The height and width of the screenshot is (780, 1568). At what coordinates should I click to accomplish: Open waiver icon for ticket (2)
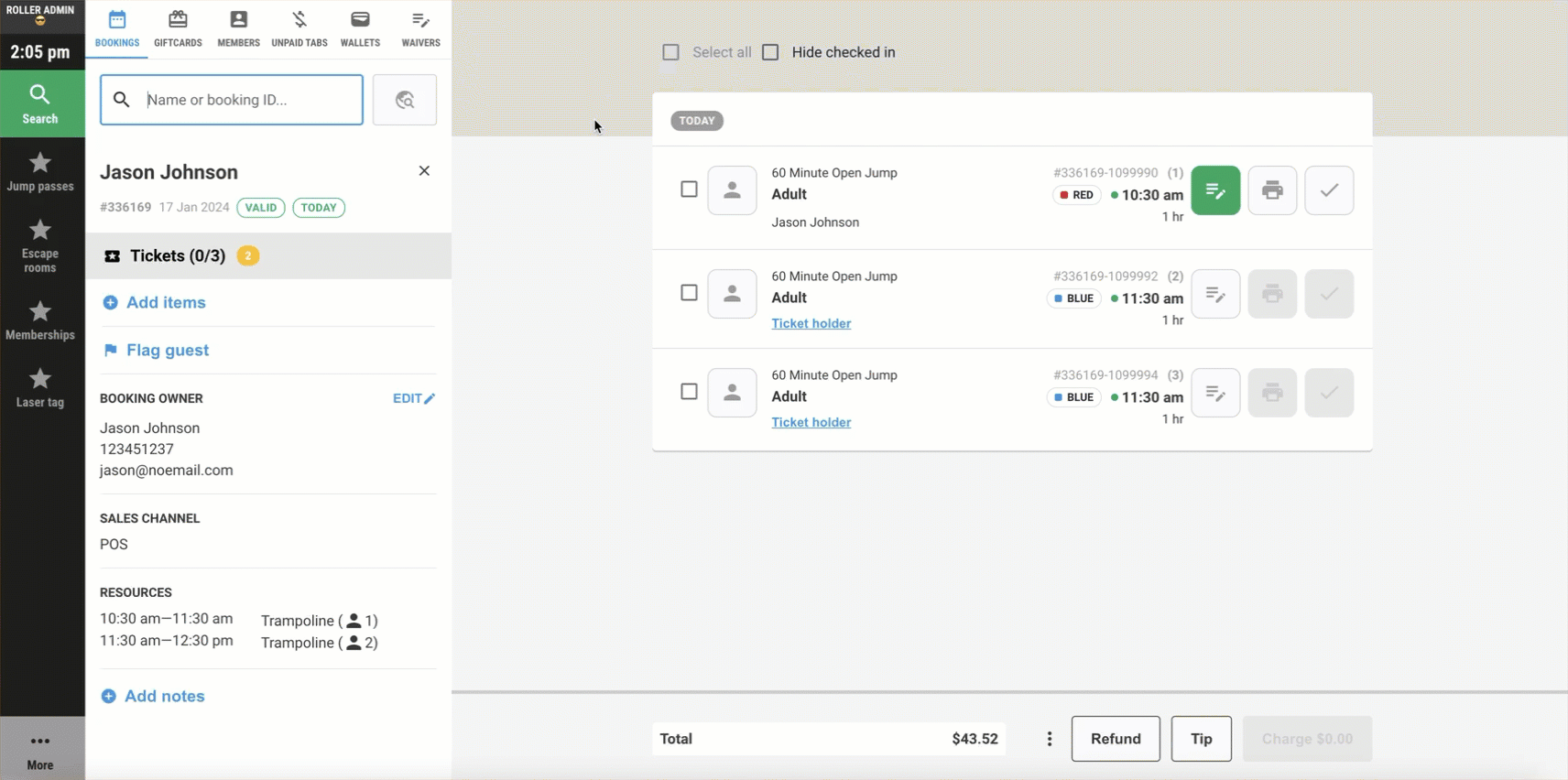pos(1215,294)
